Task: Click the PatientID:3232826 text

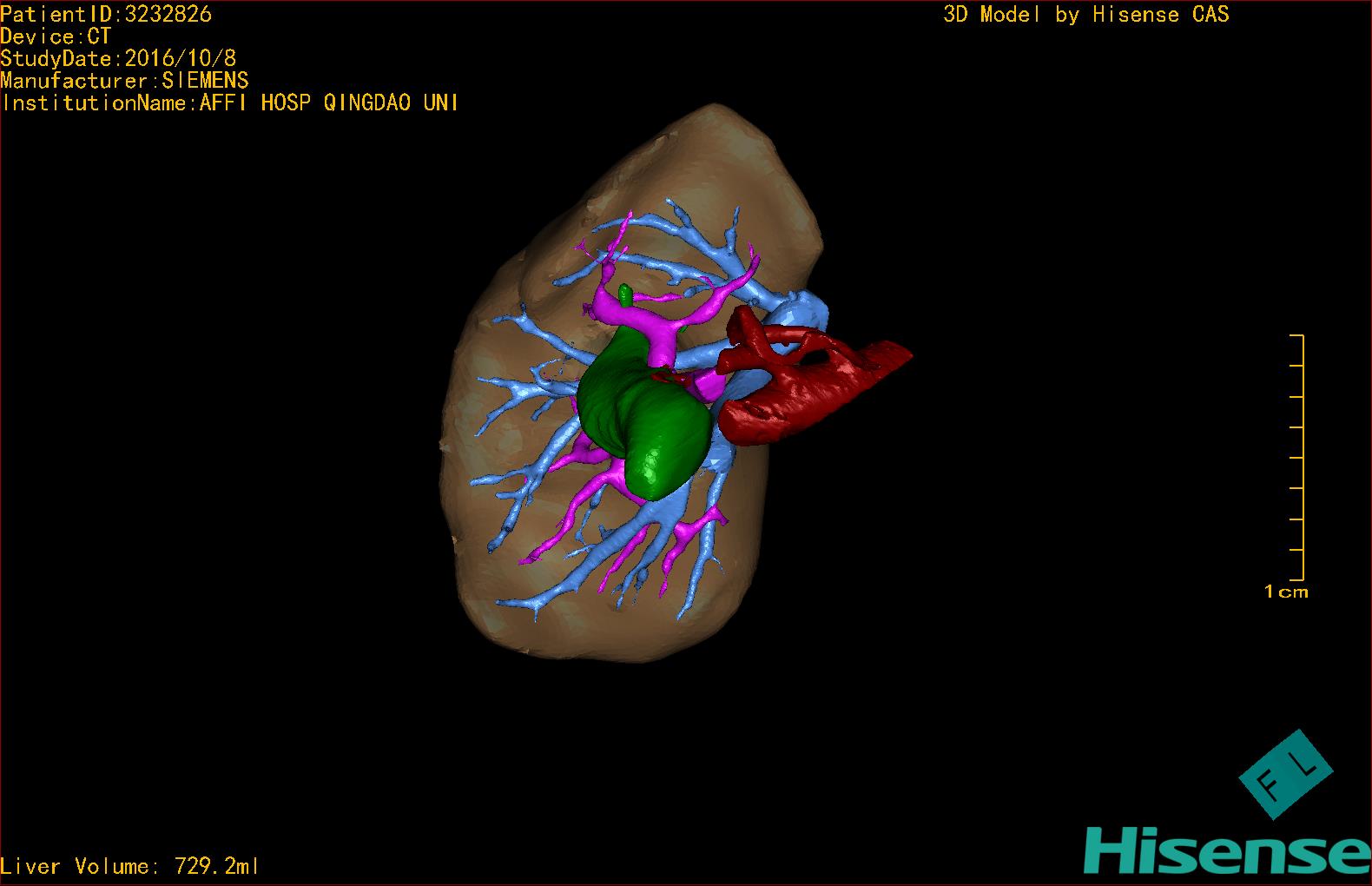Action: (106, 14)
